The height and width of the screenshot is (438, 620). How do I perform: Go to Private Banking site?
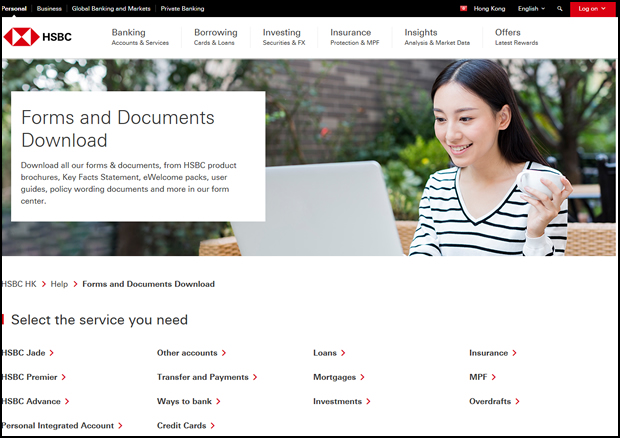182,8
